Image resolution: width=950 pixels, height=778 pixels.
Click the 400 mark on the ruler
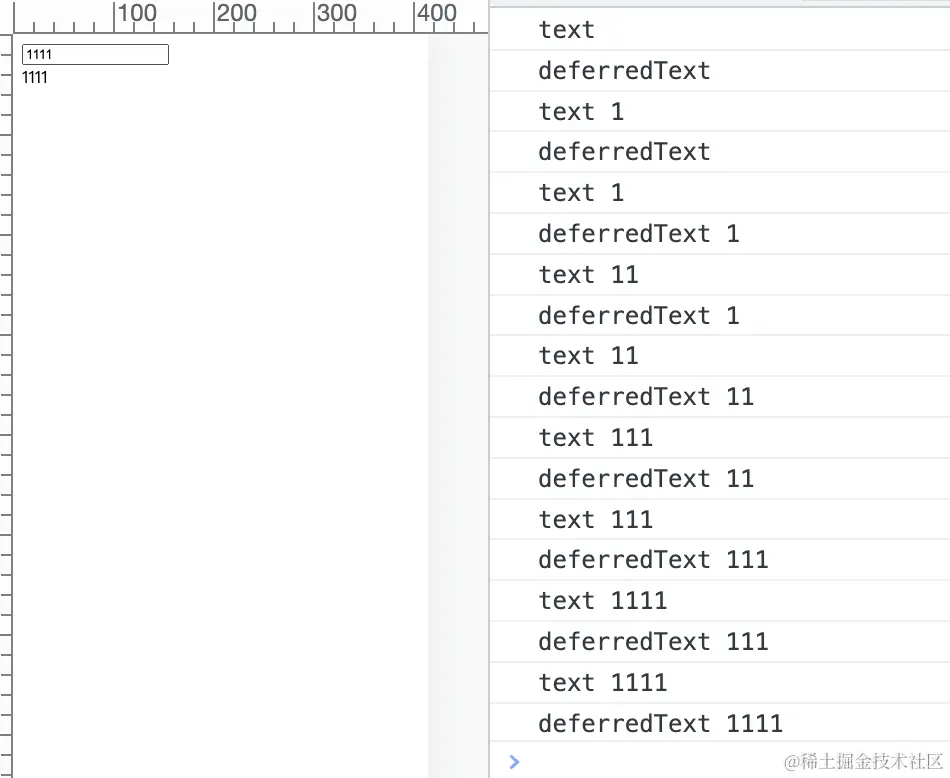point(436,14)
